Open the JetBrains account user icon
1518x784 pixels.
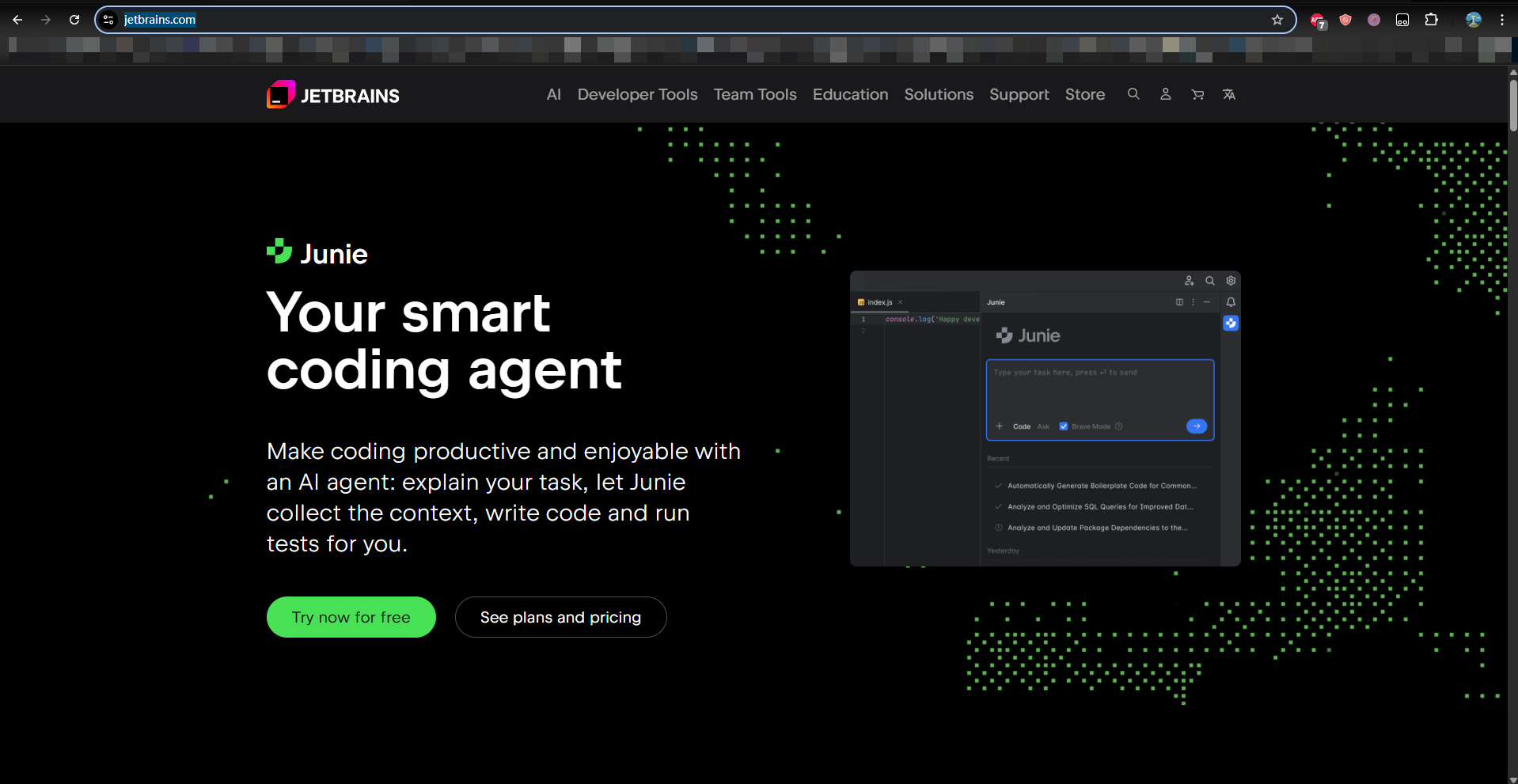[x=1166, y=94]
